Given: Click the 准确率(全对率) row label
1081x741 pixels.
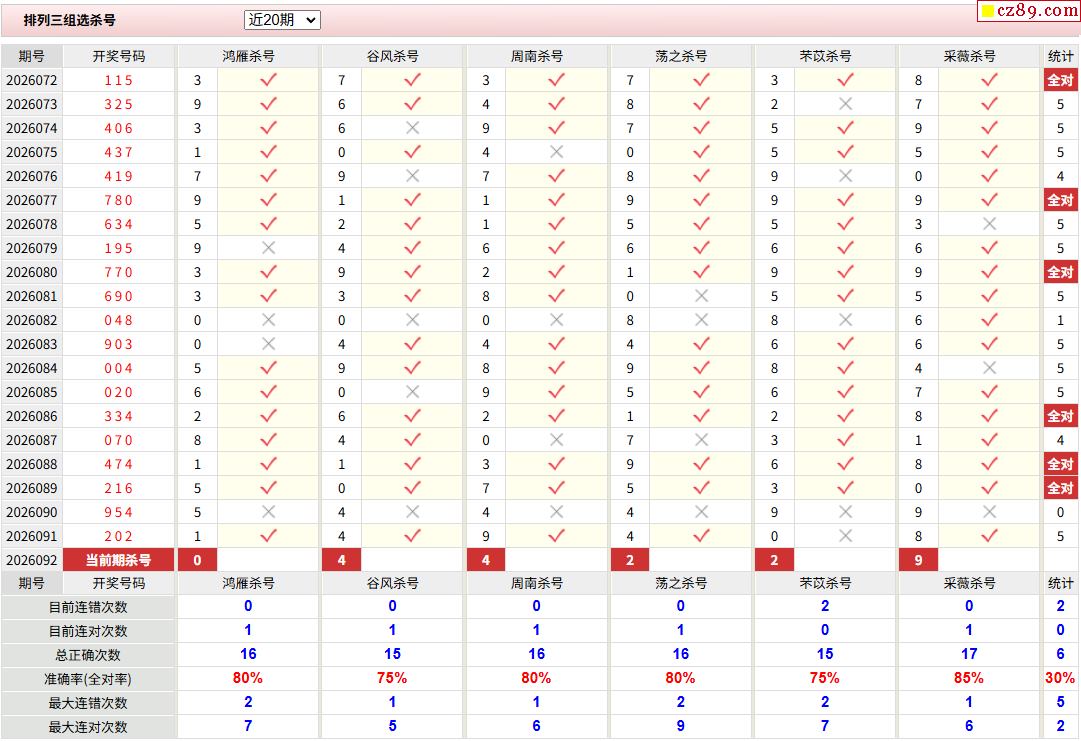Looking at the screenshot, I should [89, 679].
